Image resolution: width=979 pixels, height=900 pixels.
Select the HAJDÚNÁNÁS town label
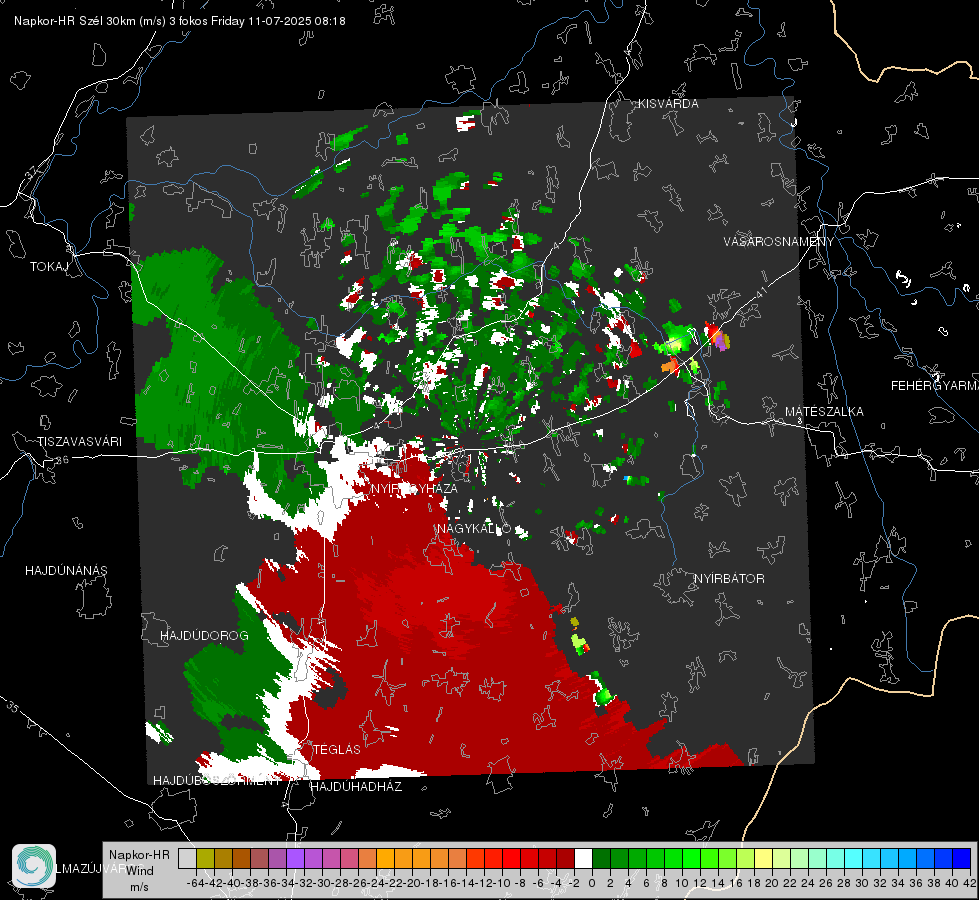(66, 571)
